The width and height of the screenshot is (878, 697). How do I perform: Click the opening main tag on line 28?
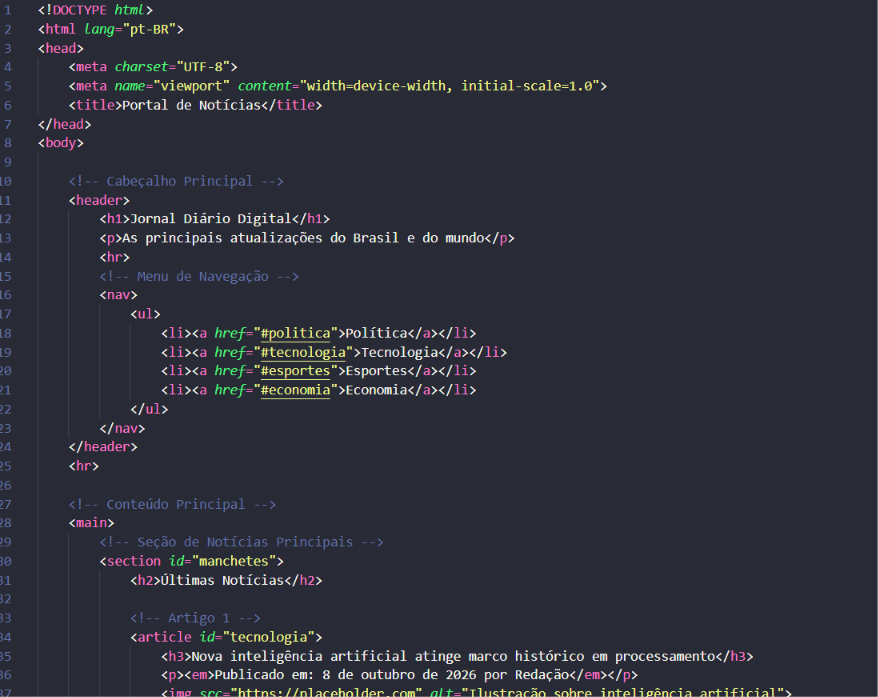point(91,522)
